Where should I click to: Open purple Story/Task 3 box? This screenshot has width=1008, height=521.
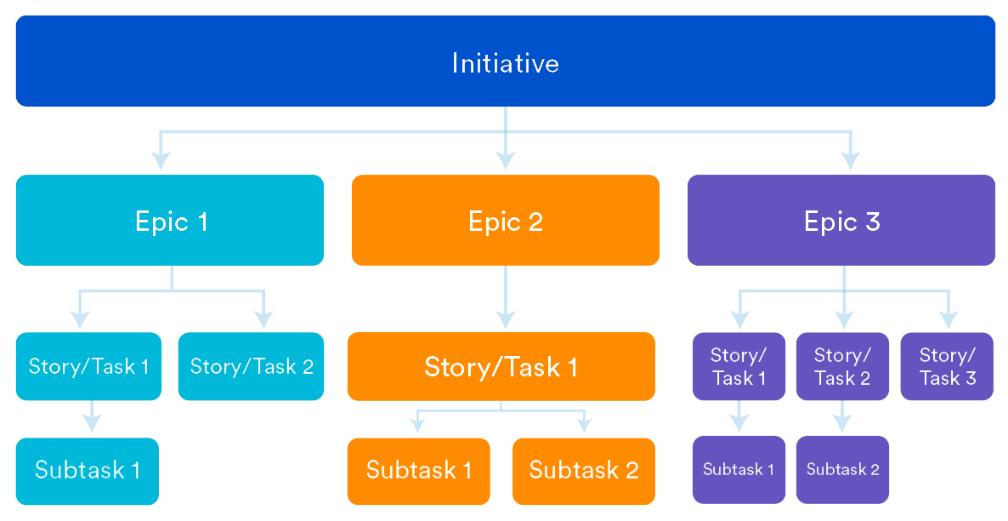tap(947, 366)
